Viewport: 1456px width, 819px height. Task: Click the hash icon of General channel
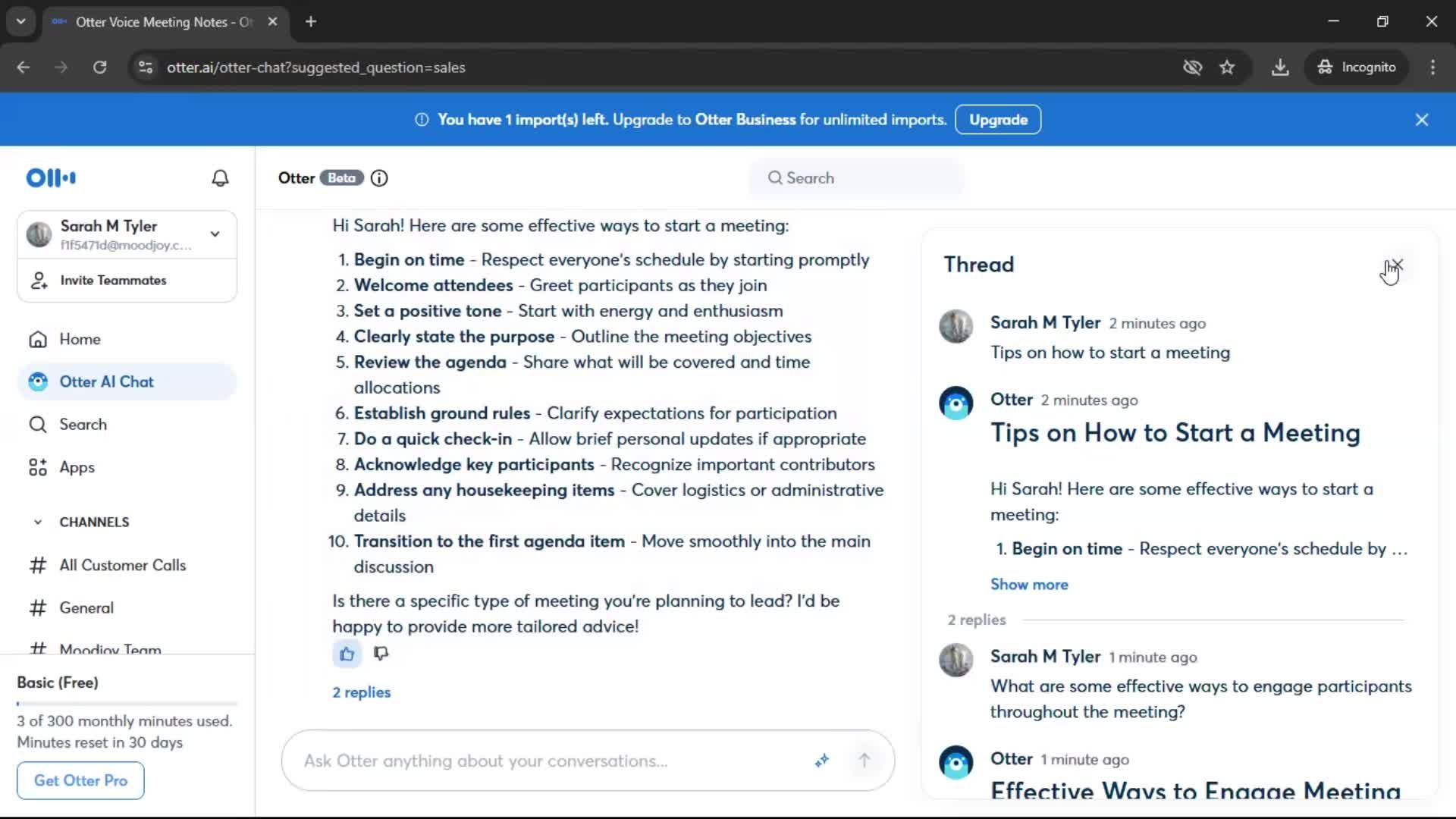(38, 607)
